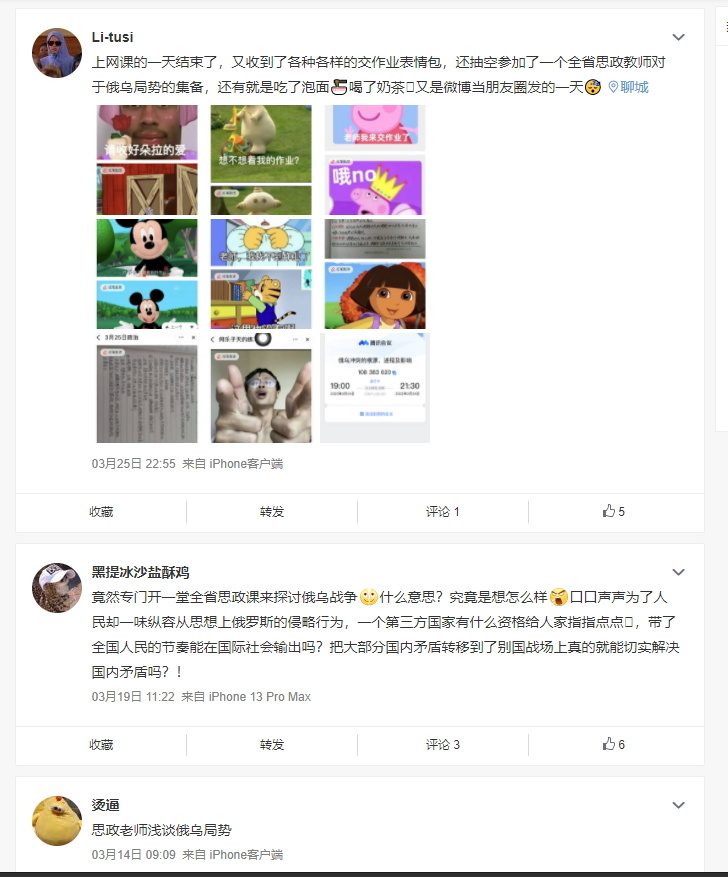The width and height of the screenshot is (728, 877).
Task: Open the 03月25日 22:55 timestamp link
Action: click(x=133, y=464)
